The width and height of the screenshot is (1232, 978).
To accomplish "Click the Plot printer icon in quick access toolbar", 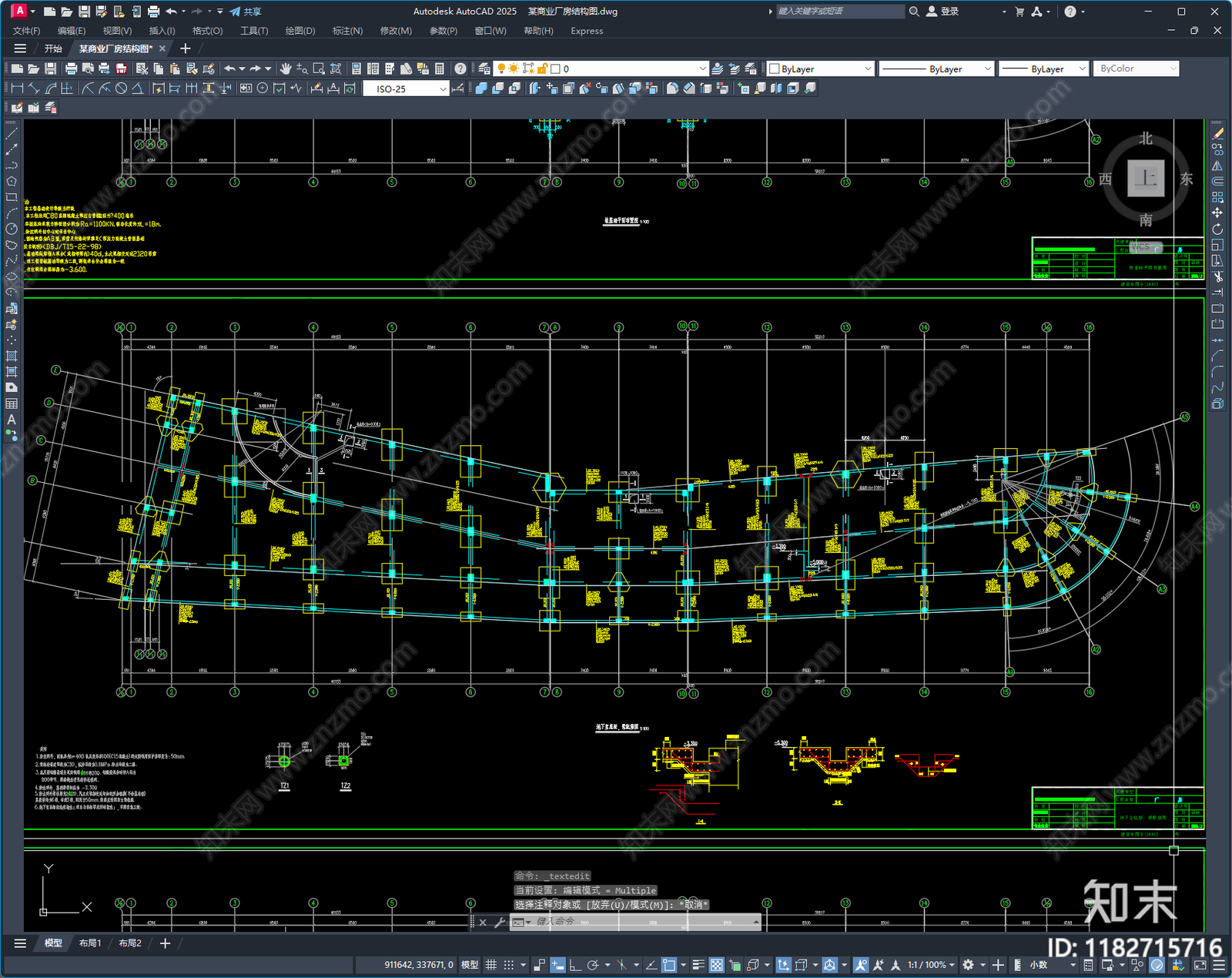I will click(x=153, y=12).
